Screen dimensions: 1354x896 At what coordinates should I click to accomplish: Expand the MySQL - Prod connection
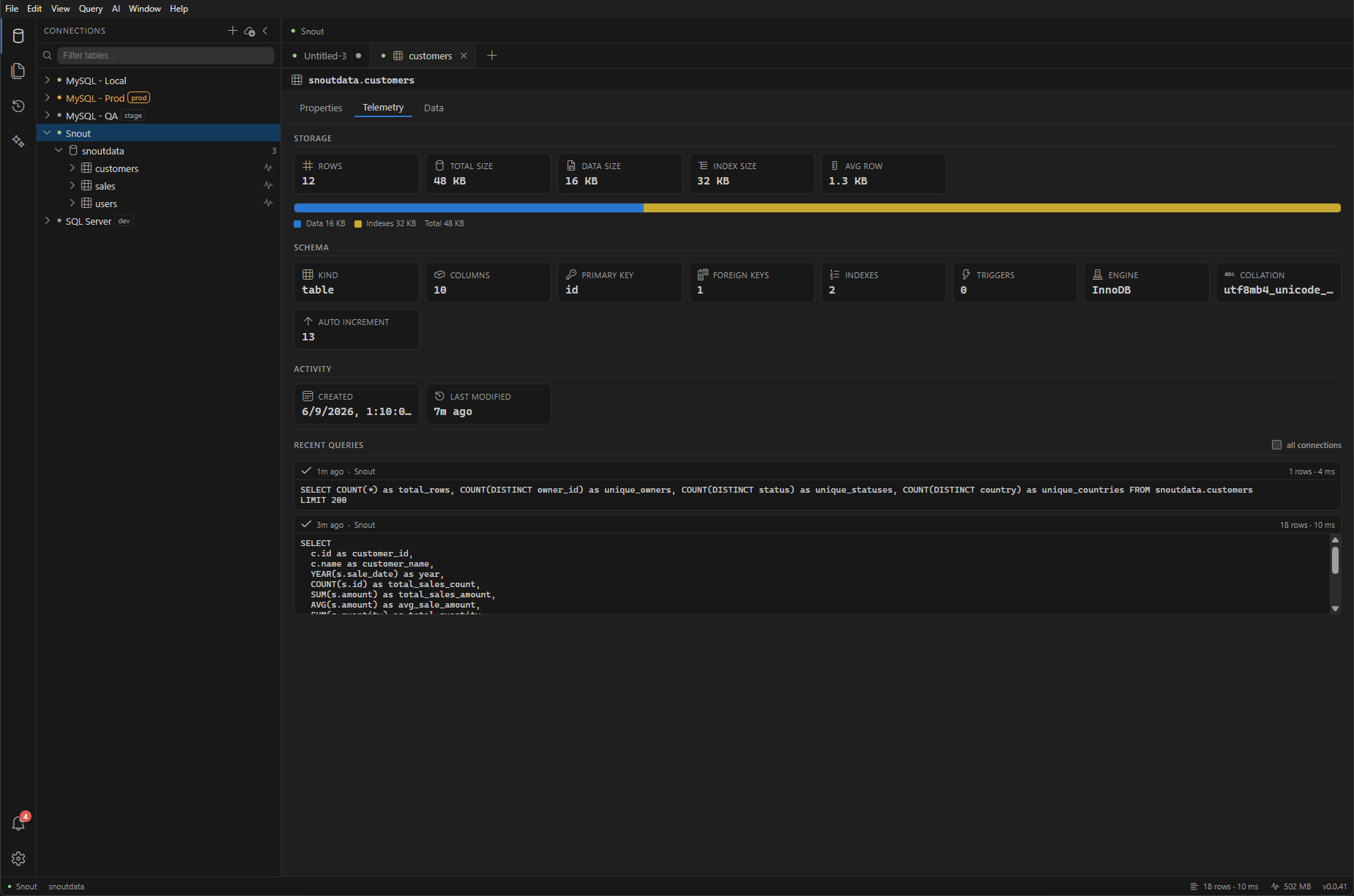pos(48,97)
